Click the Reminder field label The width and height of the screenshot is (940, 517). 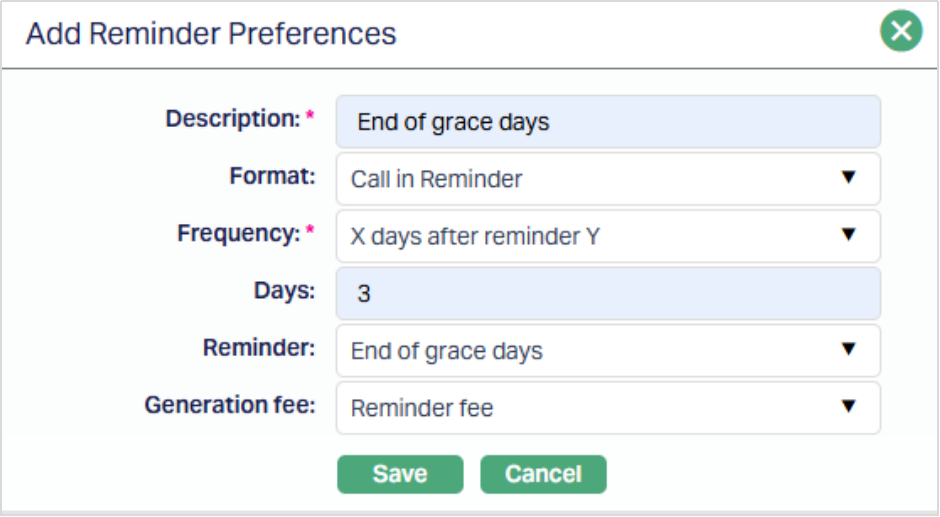259,348
